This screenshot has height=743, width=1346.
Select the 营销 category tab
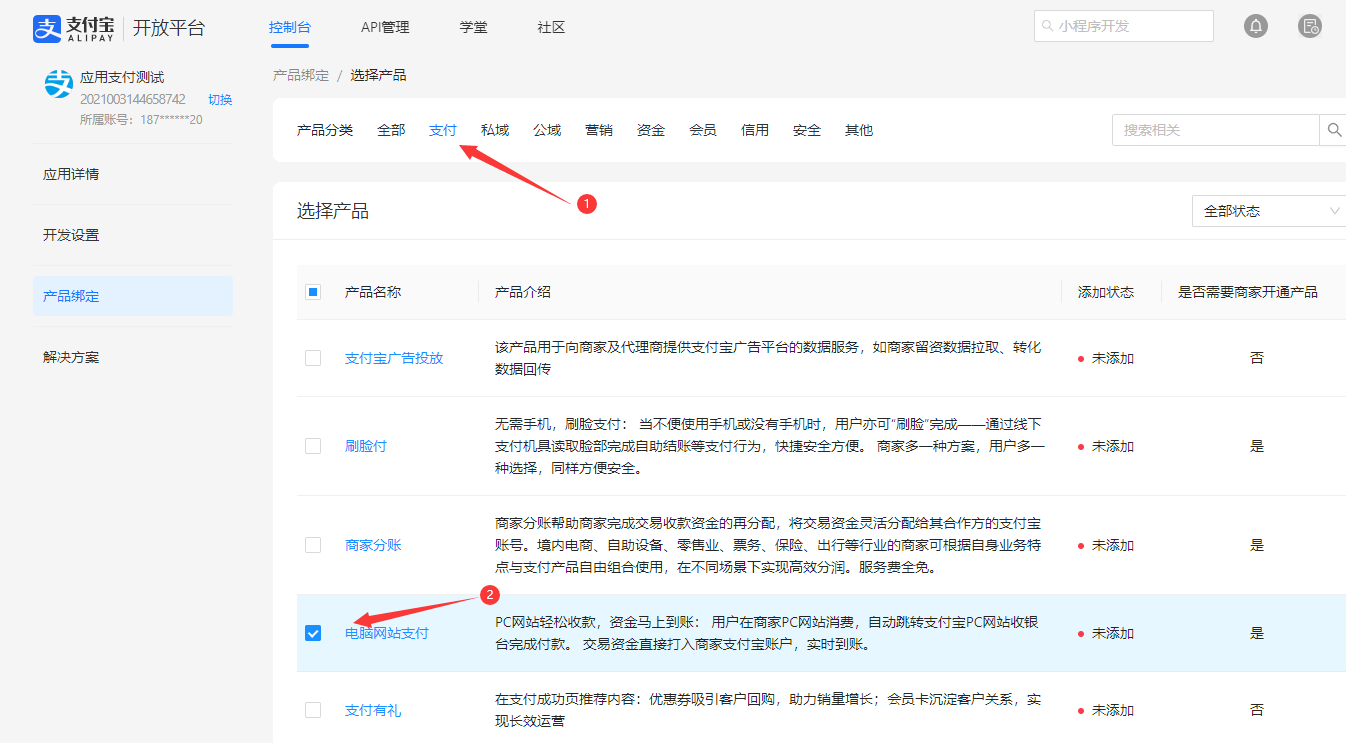click(x=599, y=130)
